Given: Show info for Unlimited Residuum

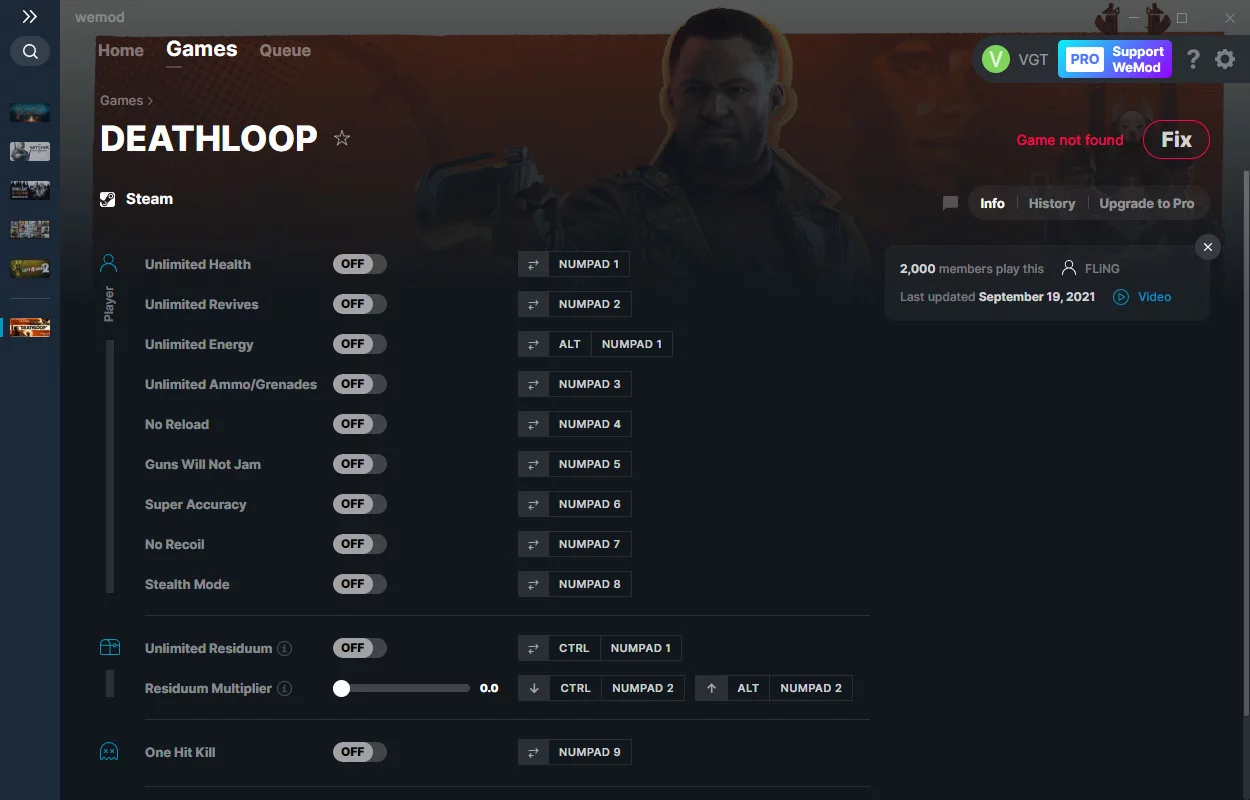Looking at the screenshot, I should (285, 648).
